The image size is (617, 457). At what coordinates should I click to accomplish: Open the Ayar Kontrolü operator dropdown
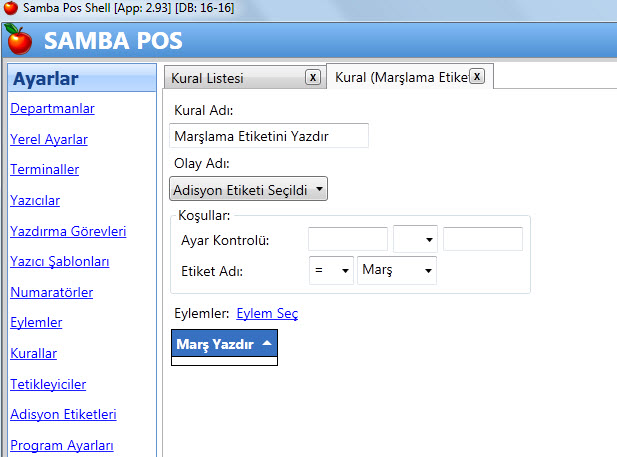click(x=415, y=239)
